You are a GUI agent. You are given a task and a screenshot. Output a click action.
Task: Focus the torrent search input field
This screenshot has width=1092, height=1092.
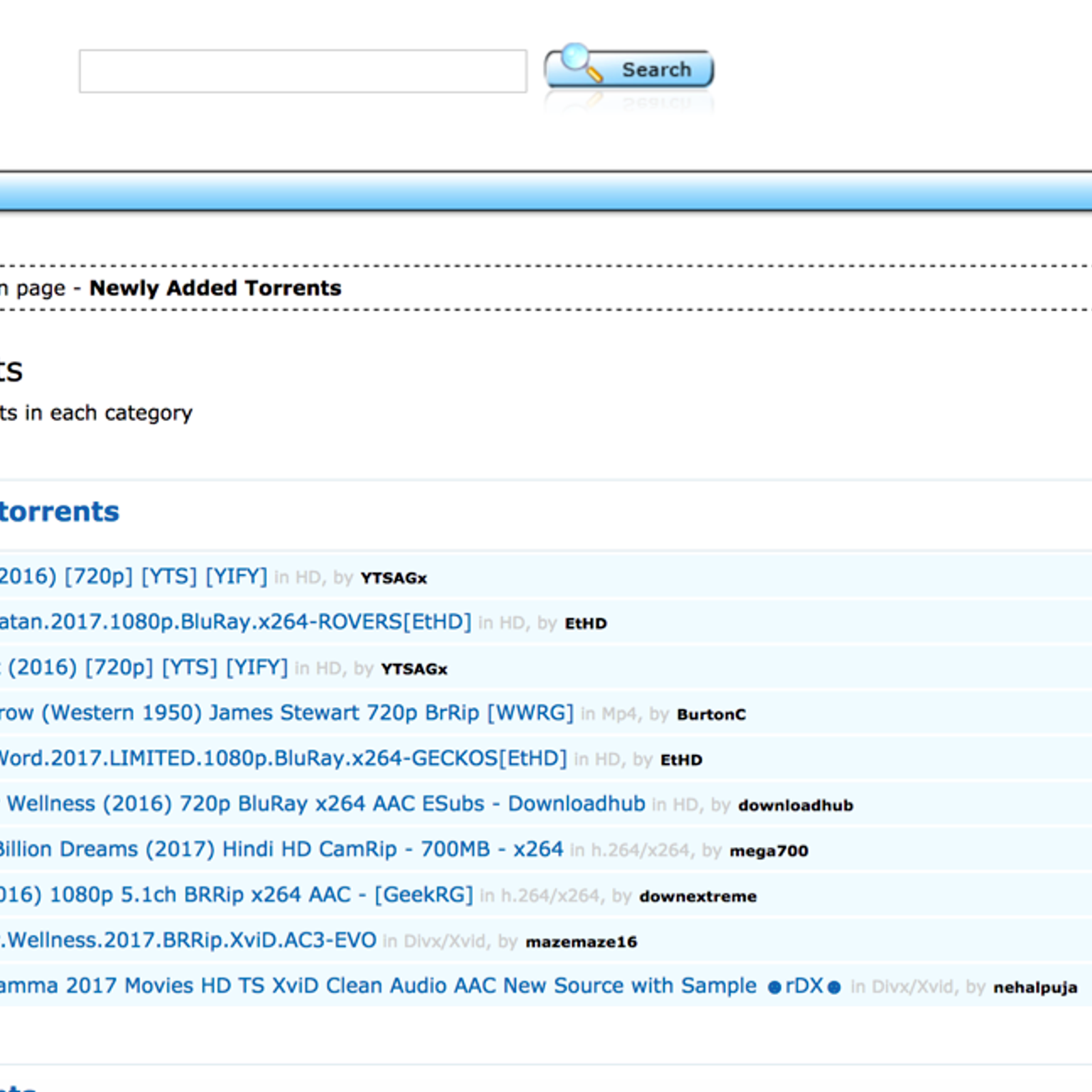(x=303, y=71)
